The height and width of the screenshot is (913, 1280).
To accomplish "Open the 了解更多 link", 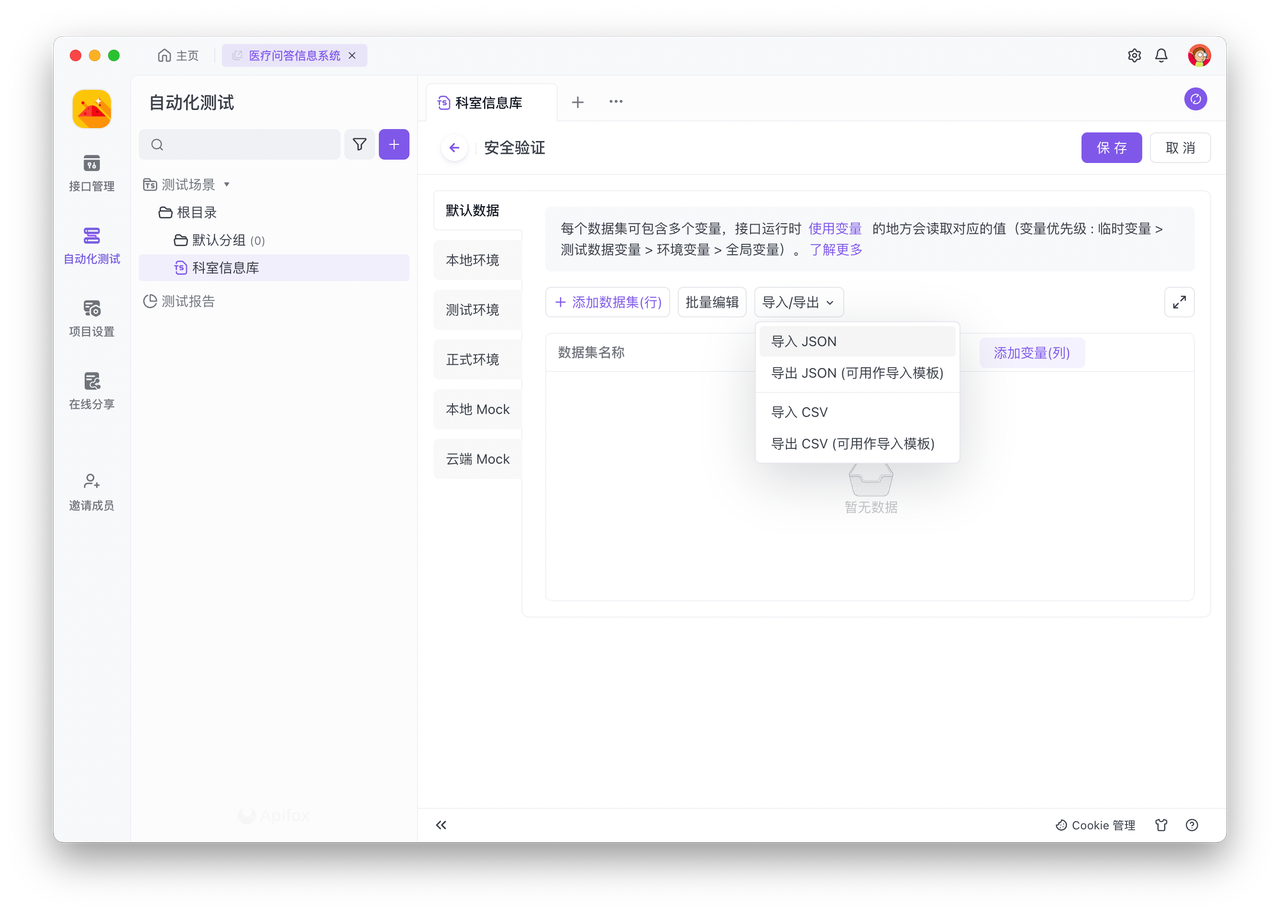I will tap(836, 250).
